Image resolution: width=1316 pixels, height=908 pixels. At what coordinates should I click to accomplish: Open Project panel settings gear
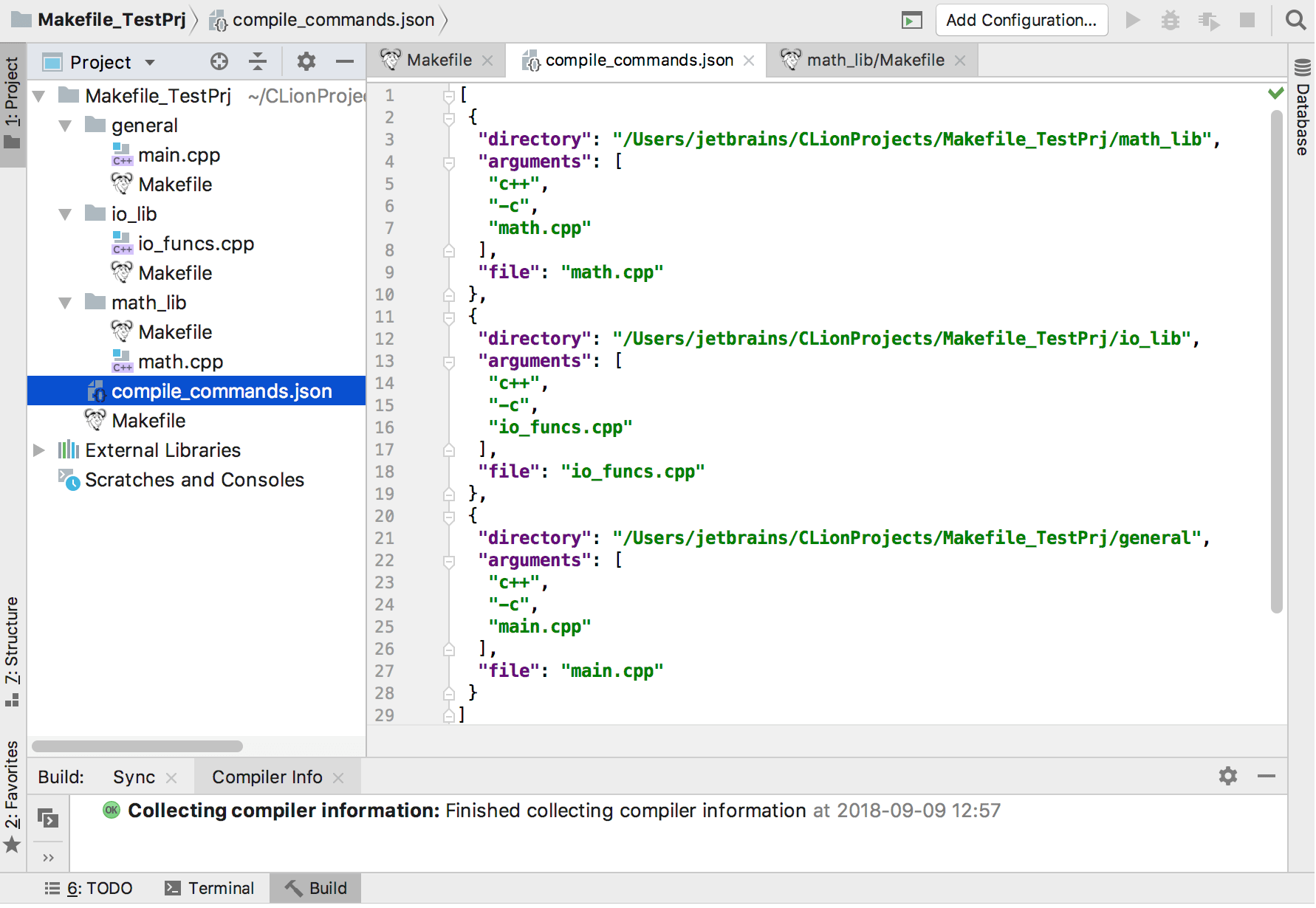(x=306, y=61)
